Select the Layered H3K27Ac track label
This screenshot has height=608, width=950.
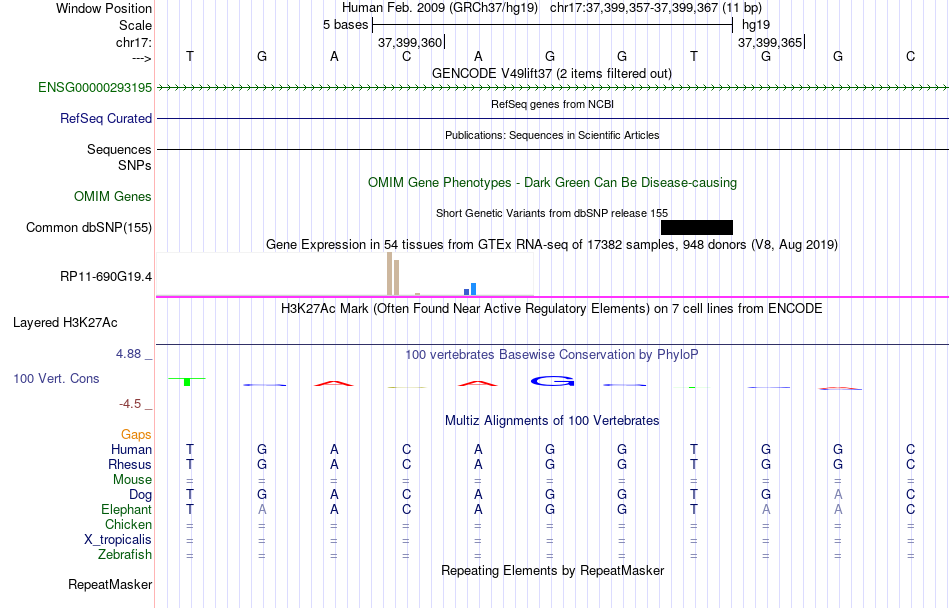coord(65,323)
